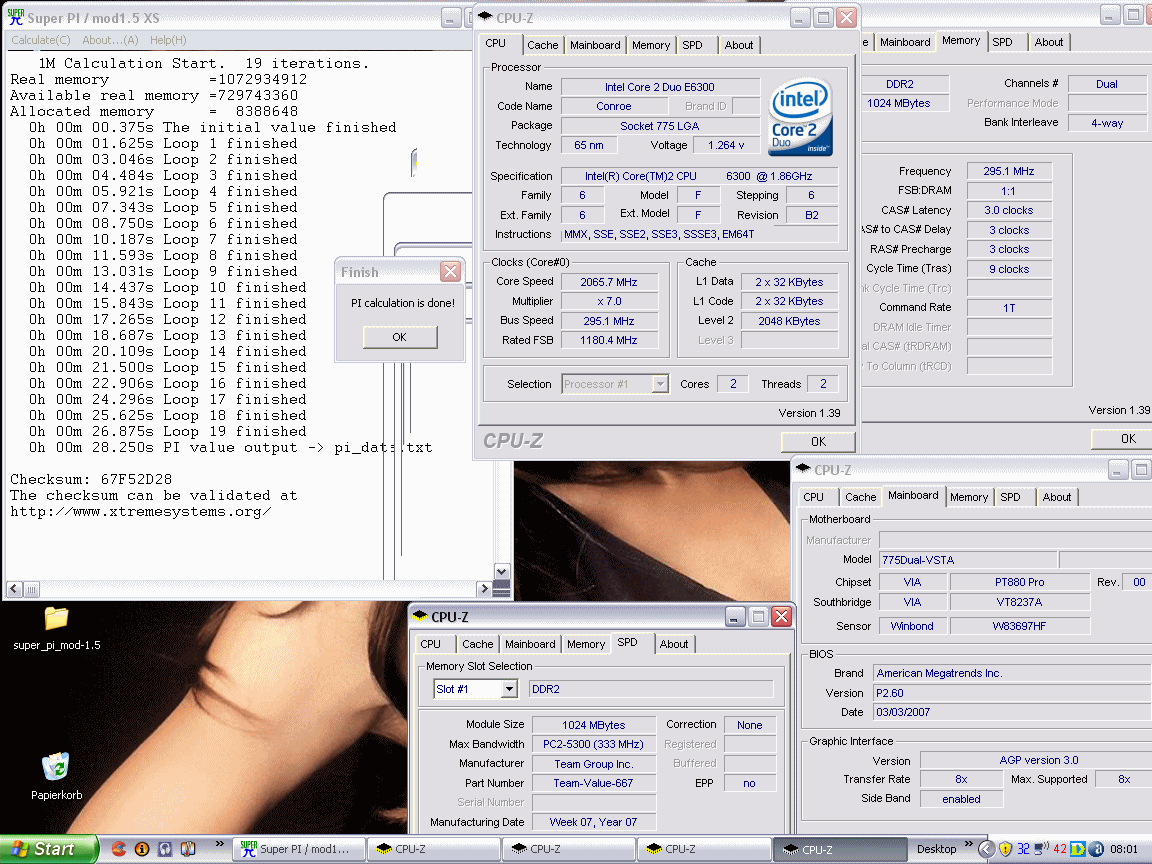Viewport: 1152px width, 864px height.
Task: Click the Super PI scroll left arrow
Action: click(14, 588)
